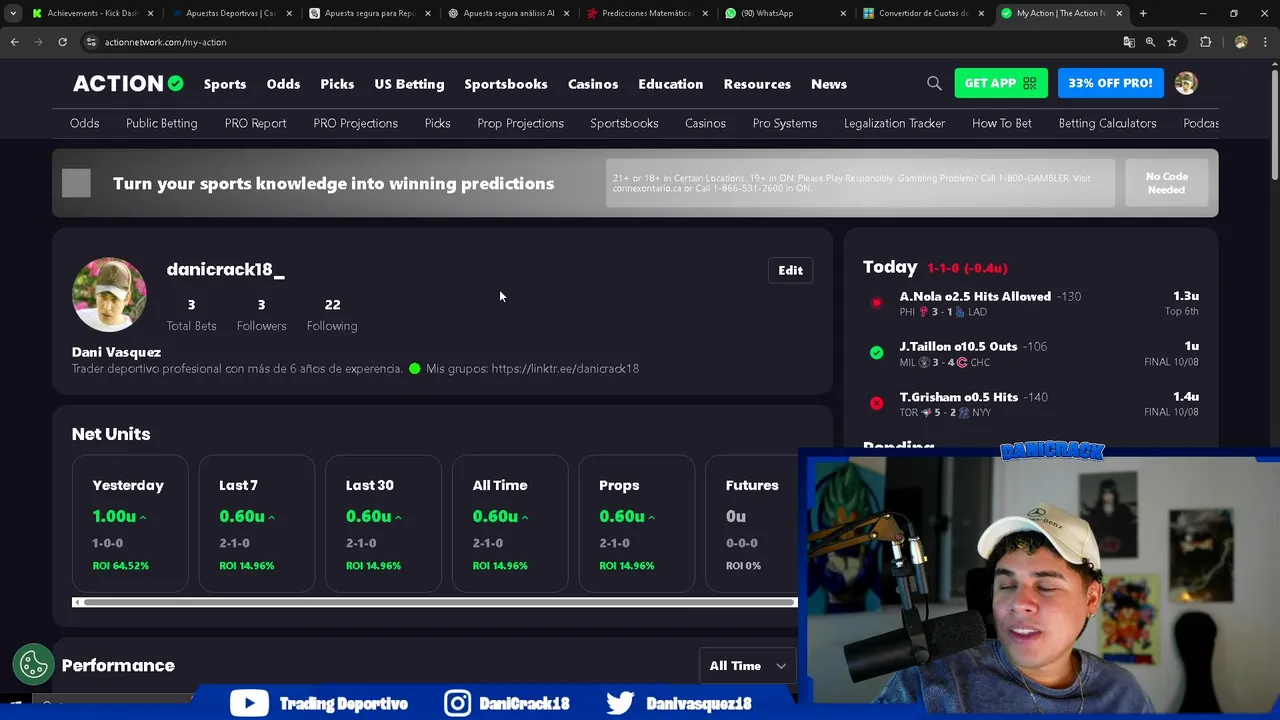Viewport: 1280px width, 720px height.
Task: Switch to the WhatsApp tab
Action: tap(785, 13)
